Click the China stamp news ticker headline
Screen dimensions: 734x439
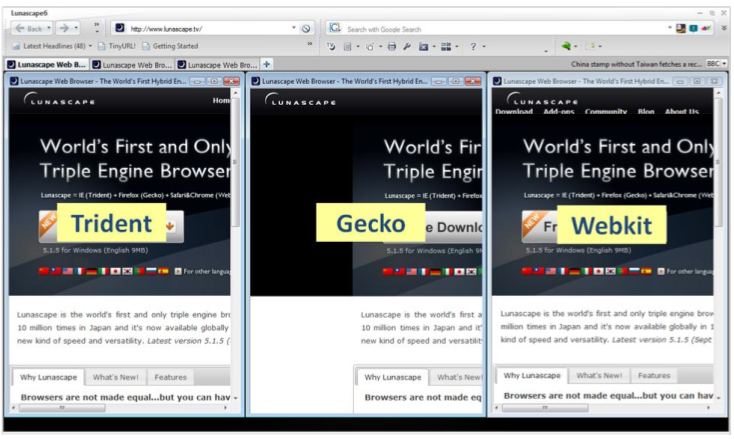pyautogui.click(x=636, y=64)
